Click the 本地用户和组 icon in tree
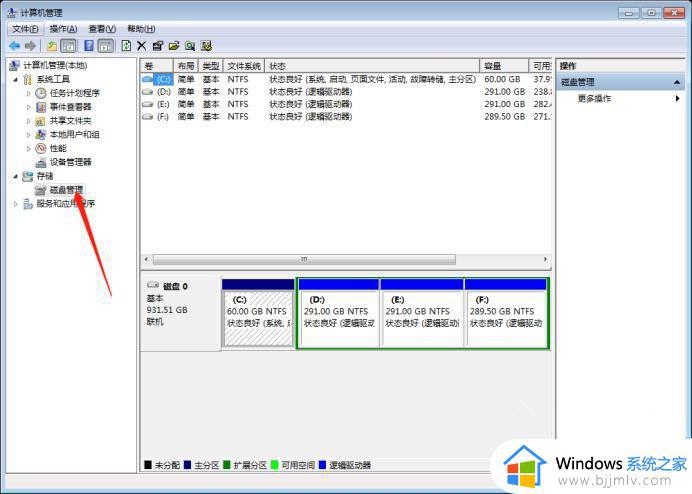The height and width of the screenshot is (494, 692). coord(41,135)
